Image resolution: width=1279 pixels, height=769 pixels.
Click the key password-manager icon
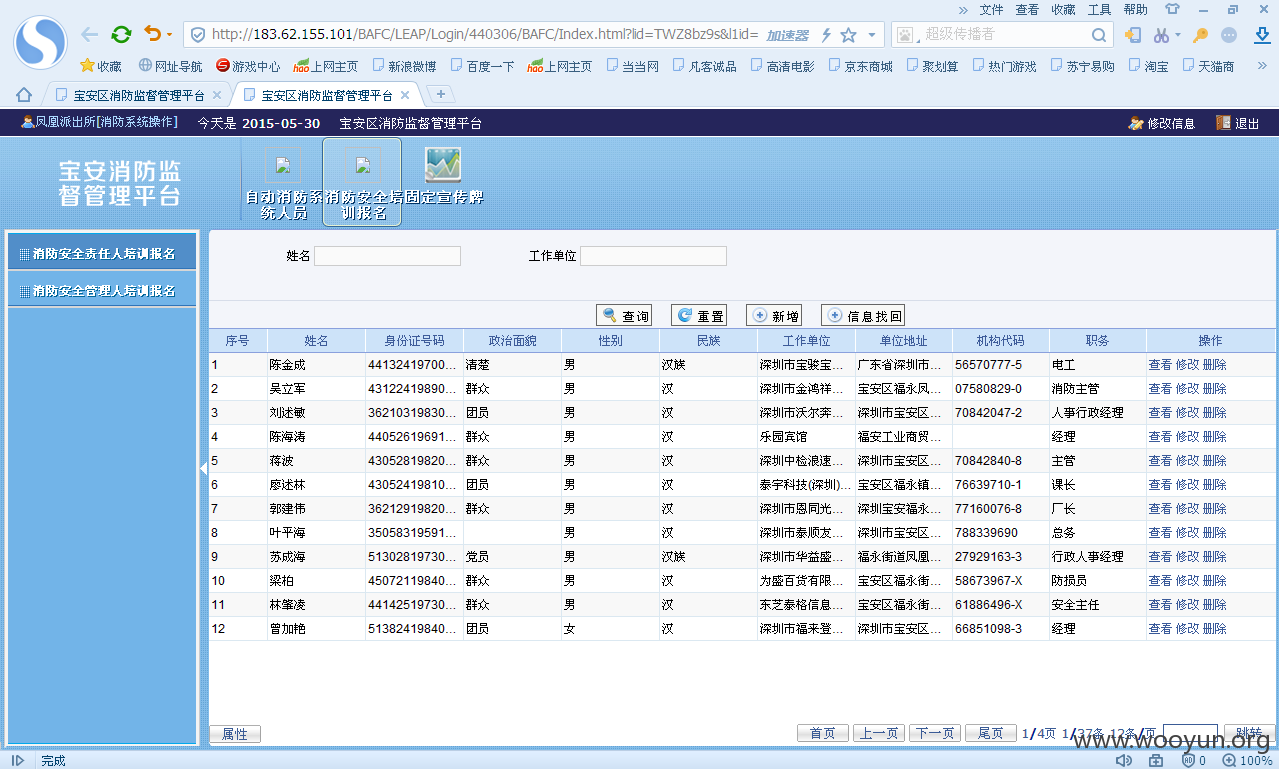[x=1201, y=35]
